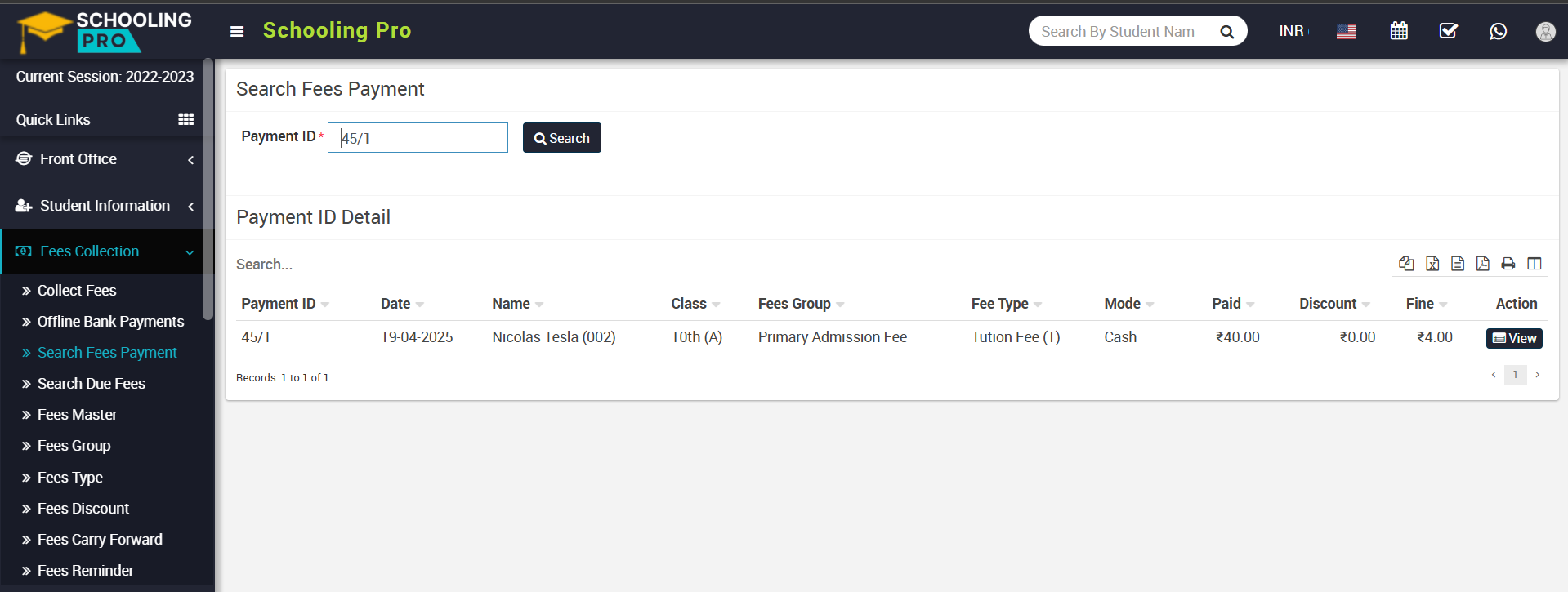Click the Fees Collection money icon
1568x592 pixels.
click(24, 251)
